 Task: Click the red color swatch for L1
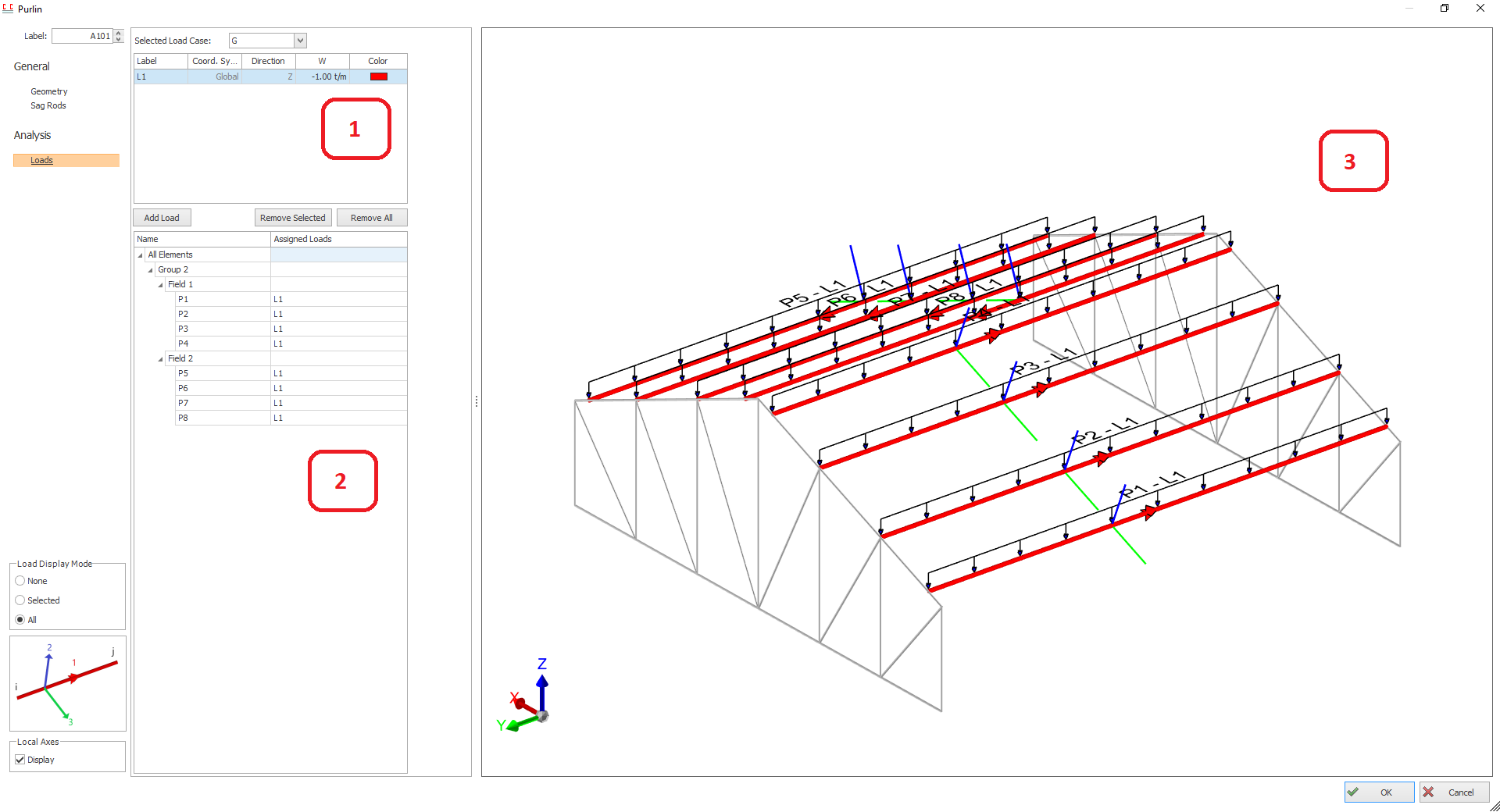point(379,77)
